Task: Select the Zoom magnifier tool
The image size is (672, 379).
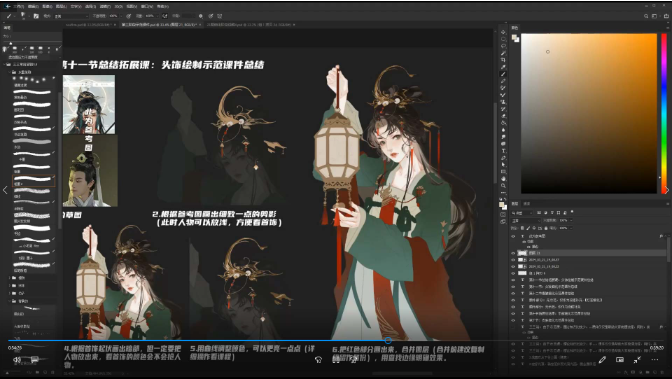Action: 503,186
